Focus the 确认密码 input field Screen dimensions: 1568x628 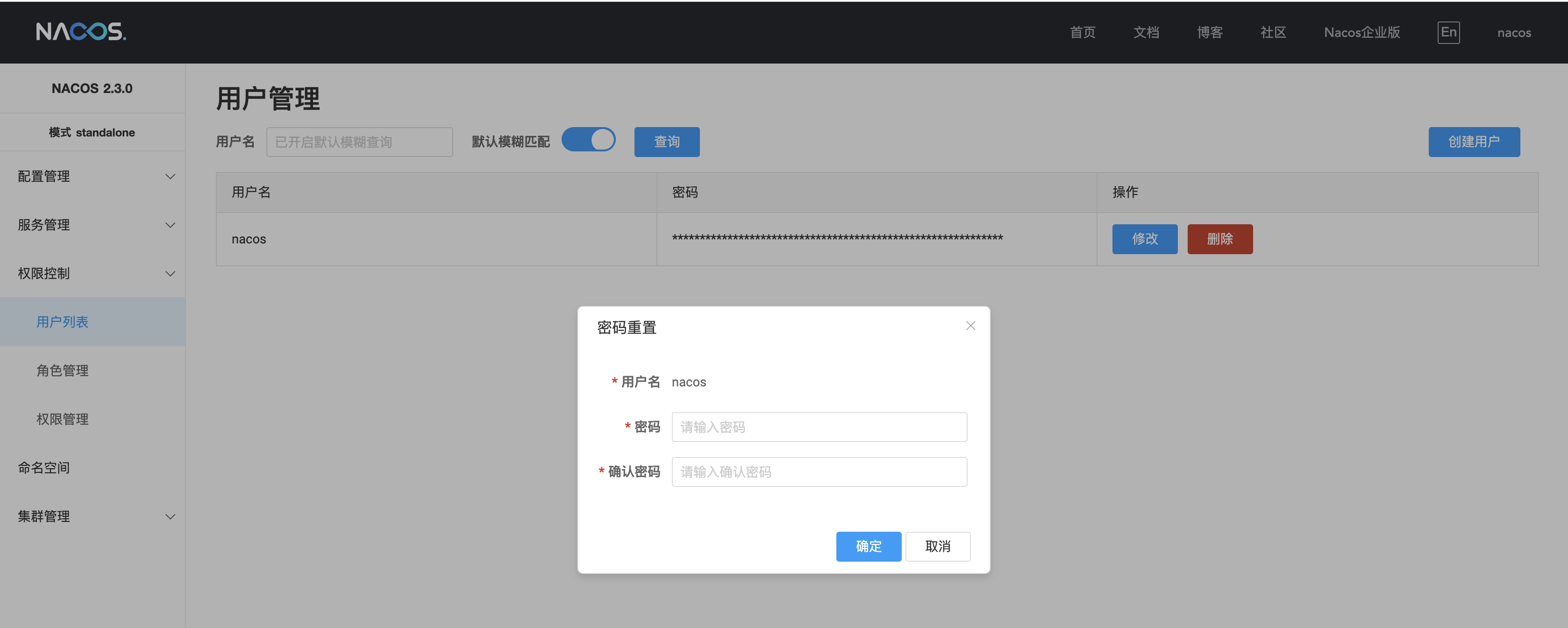click(x=819, y=472)
